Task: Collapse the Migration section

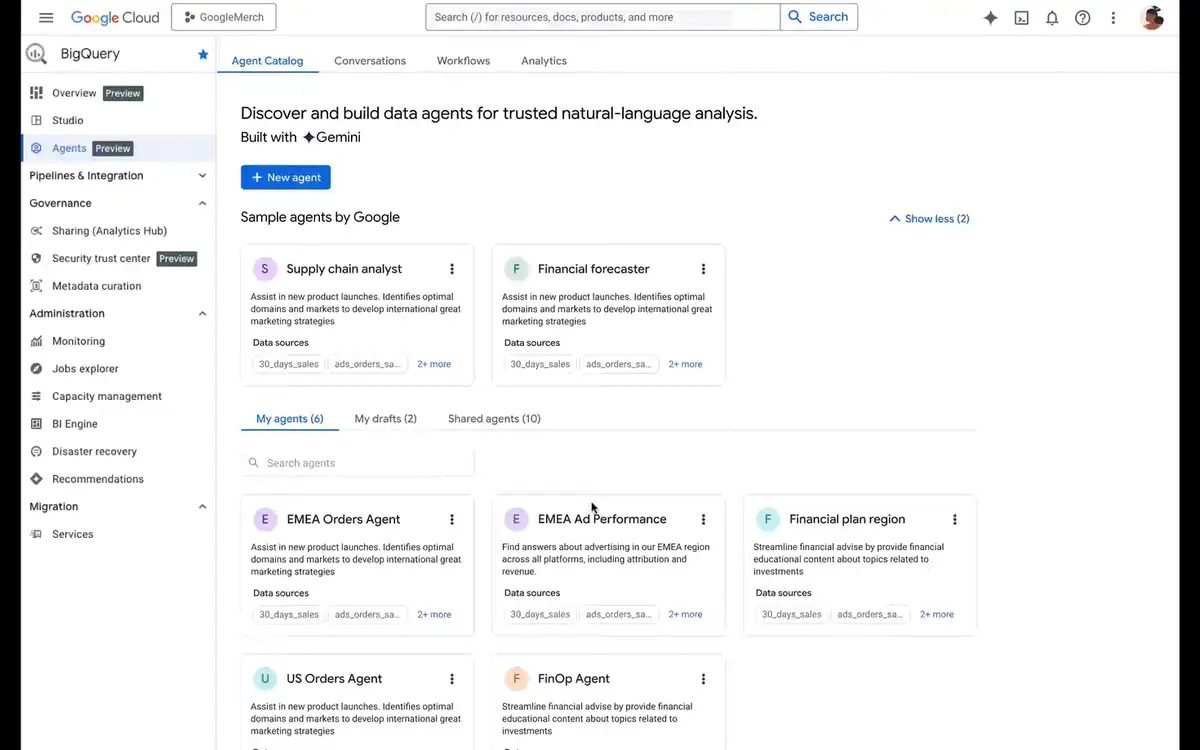Action: 202,507
